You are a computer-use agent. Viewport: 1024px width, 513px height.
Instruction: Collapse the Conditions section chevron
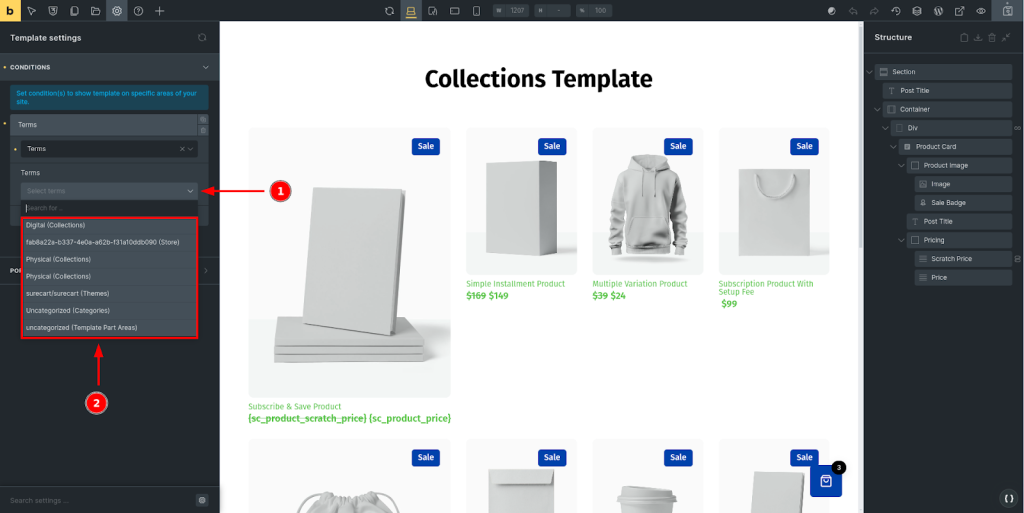point(205,67)
